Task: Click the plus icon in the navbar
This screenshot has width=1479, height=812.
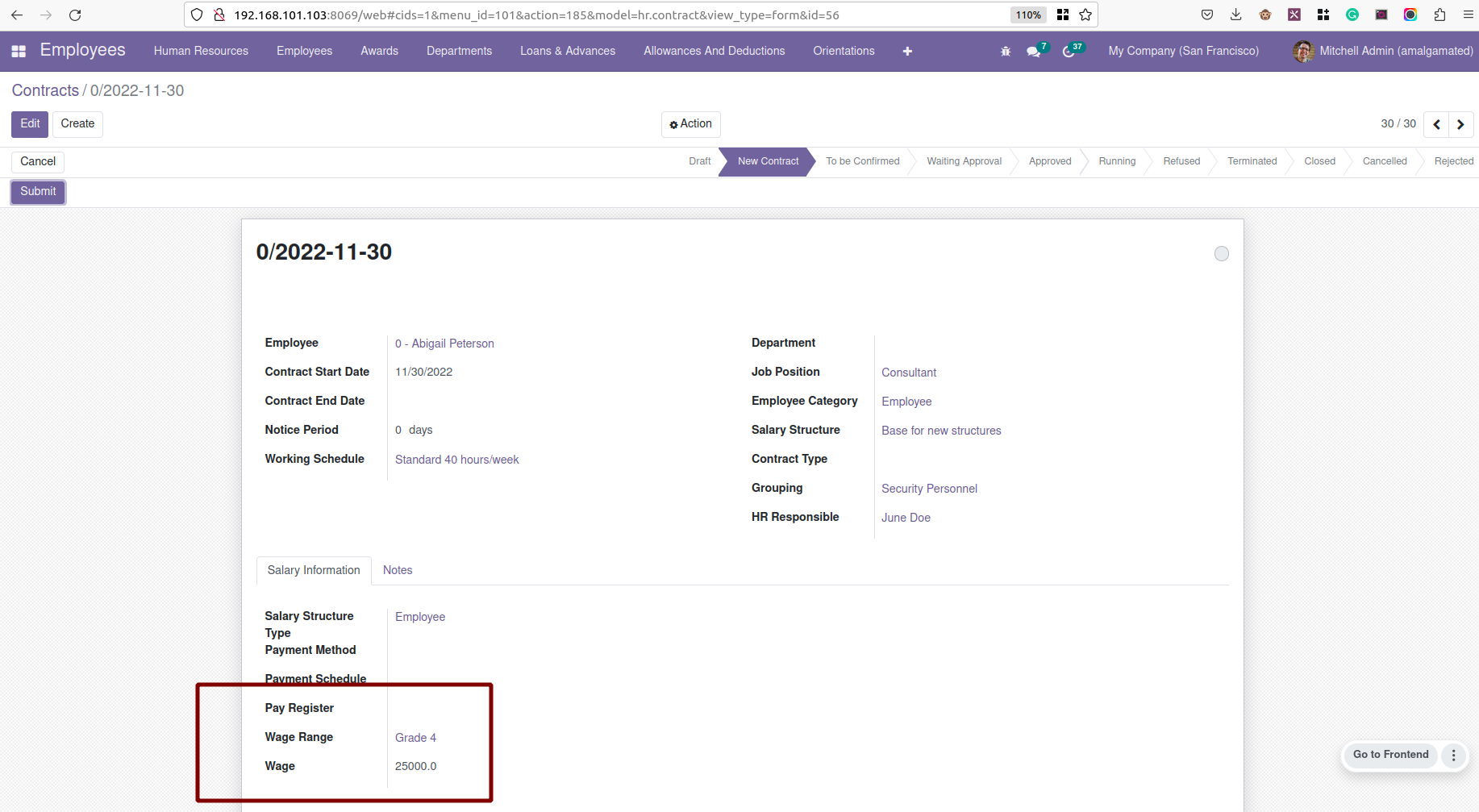Action: (907, 51)
